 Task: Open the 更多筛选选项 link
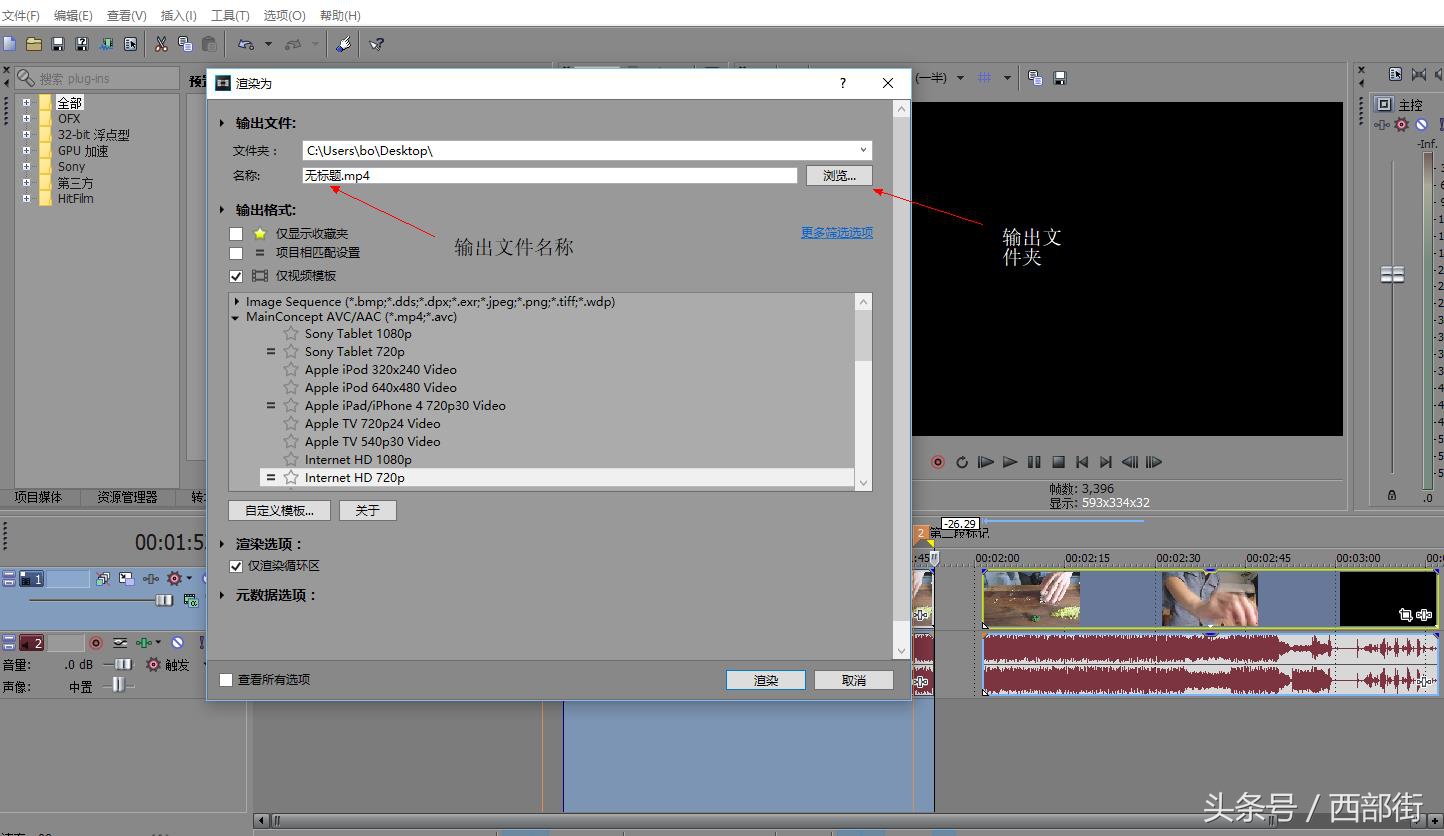coord(836,233)
